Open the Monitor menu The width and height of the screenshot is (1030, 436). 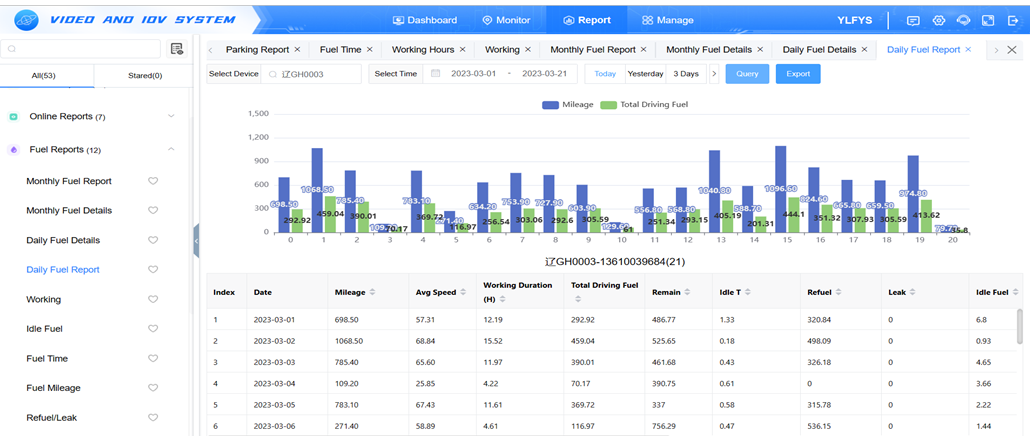point(506,20)
